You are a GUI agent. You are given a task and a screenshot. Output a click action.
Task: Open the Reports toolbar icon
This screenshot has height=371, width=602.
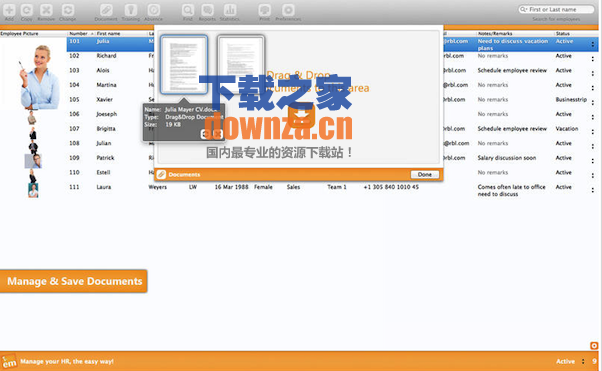tap(207, 10)
